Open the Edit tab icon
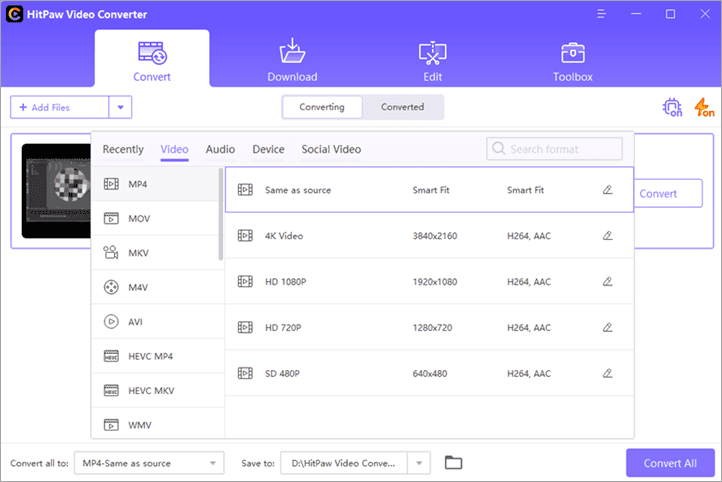This screenshot has height=482, width=722. pyautogui.click(x=432, y=52)
